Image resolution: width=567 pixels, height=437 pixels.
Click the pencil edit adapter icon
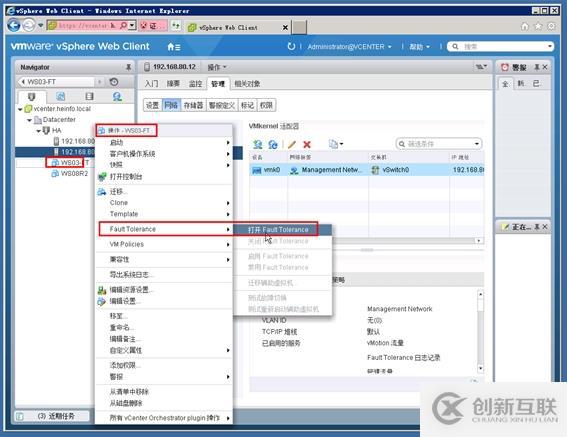[291, 144]
